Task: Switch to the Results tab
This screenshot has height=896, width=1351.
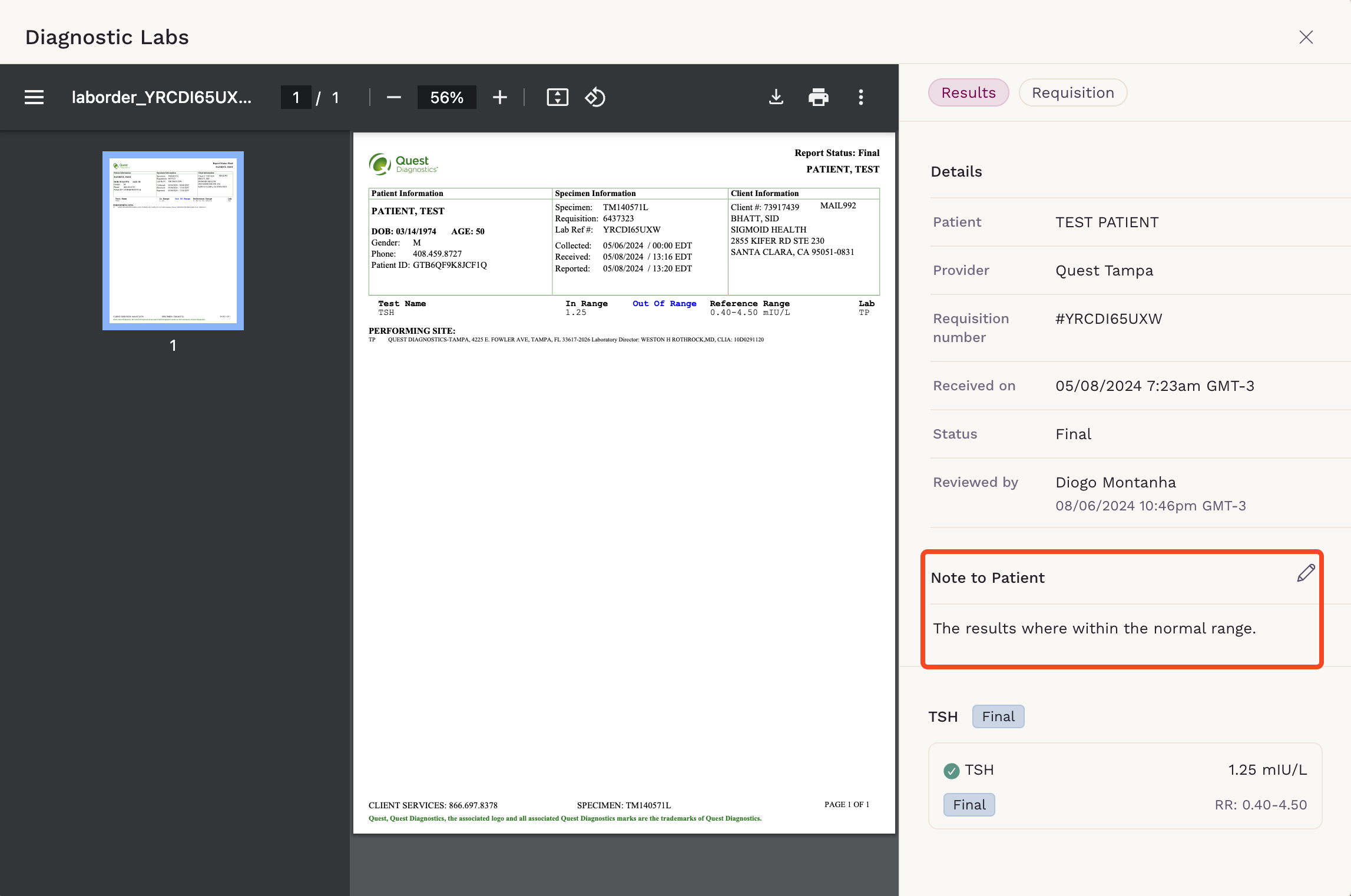Action: click(968, 92)
